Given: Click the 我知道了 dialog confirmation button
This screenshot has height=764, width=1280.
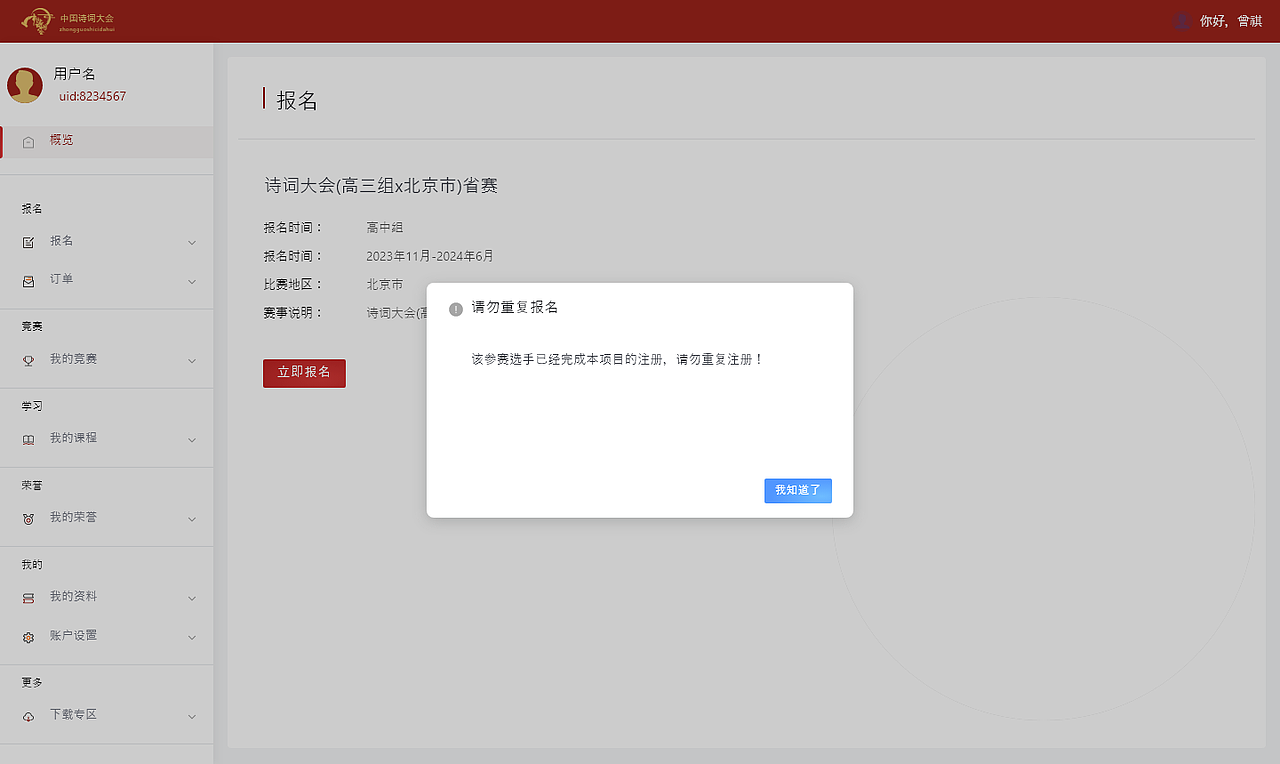Looking at the screenshot, I should tap(797, 490).
